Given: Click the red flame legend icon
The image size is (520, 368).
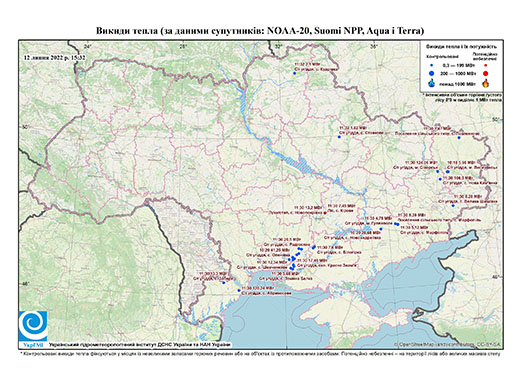Looking at the screenshot, I should click(486, 83).
